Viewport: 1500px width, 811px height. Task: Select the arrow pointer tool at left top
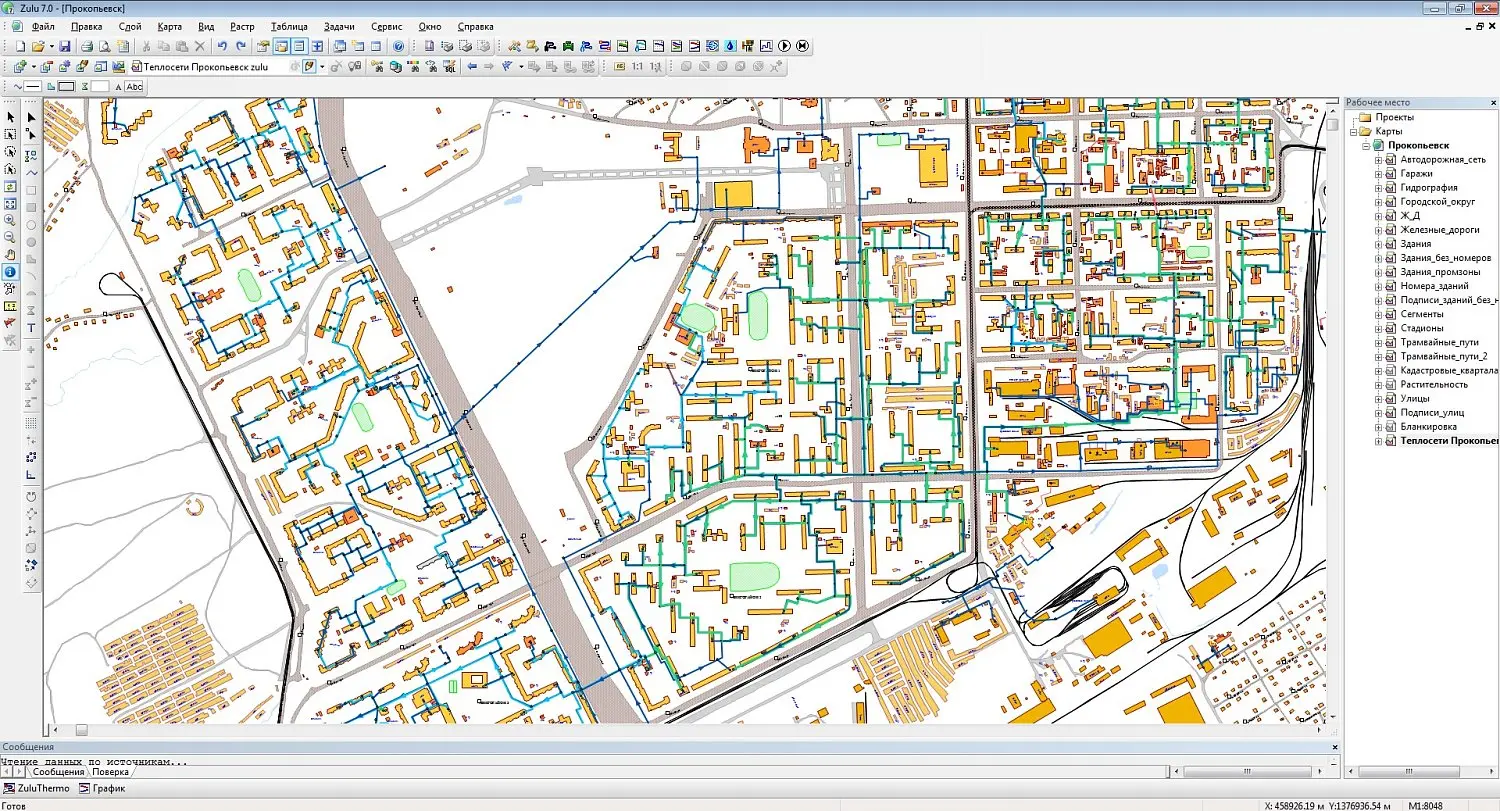[x=10, y=116]
